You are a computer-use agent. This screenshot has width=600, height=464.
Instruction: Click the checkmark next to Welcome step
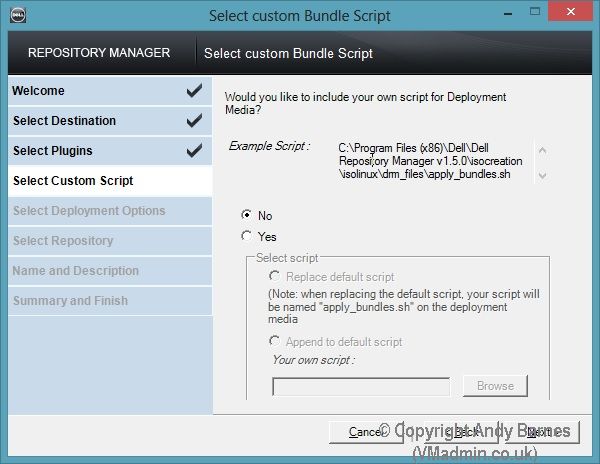coord(194,91)
